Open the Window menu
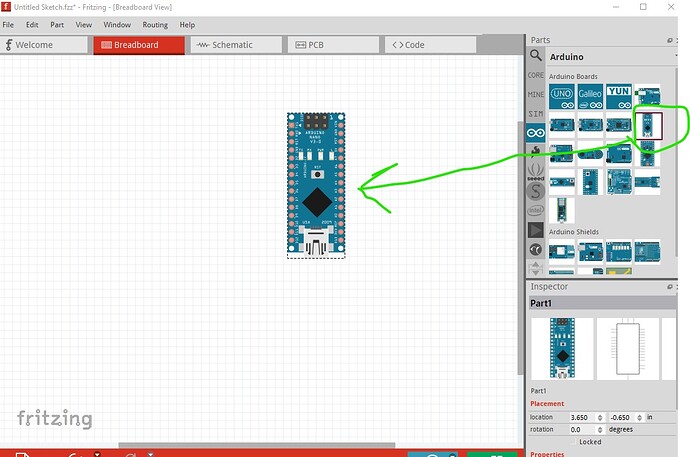The image size is (690, 457). click(x=117, y=25)
